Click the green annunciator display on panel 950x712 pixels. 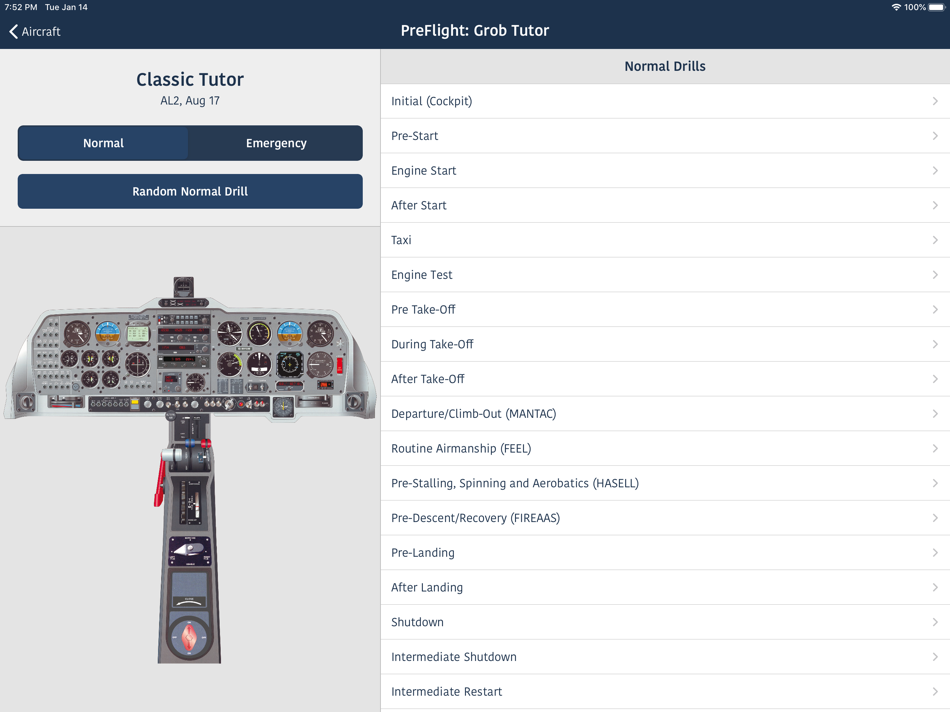(138, 334)
